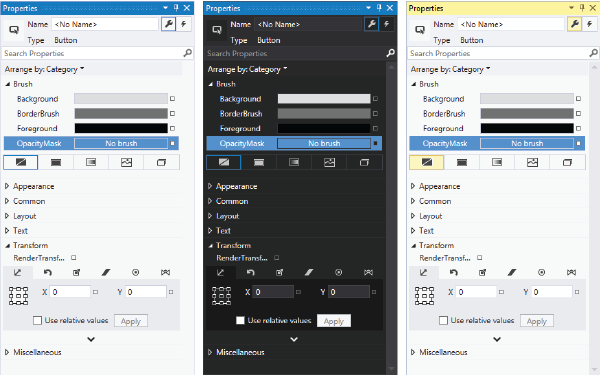Open Arrange by Category dropdown in light blue panel

[44, 69]
